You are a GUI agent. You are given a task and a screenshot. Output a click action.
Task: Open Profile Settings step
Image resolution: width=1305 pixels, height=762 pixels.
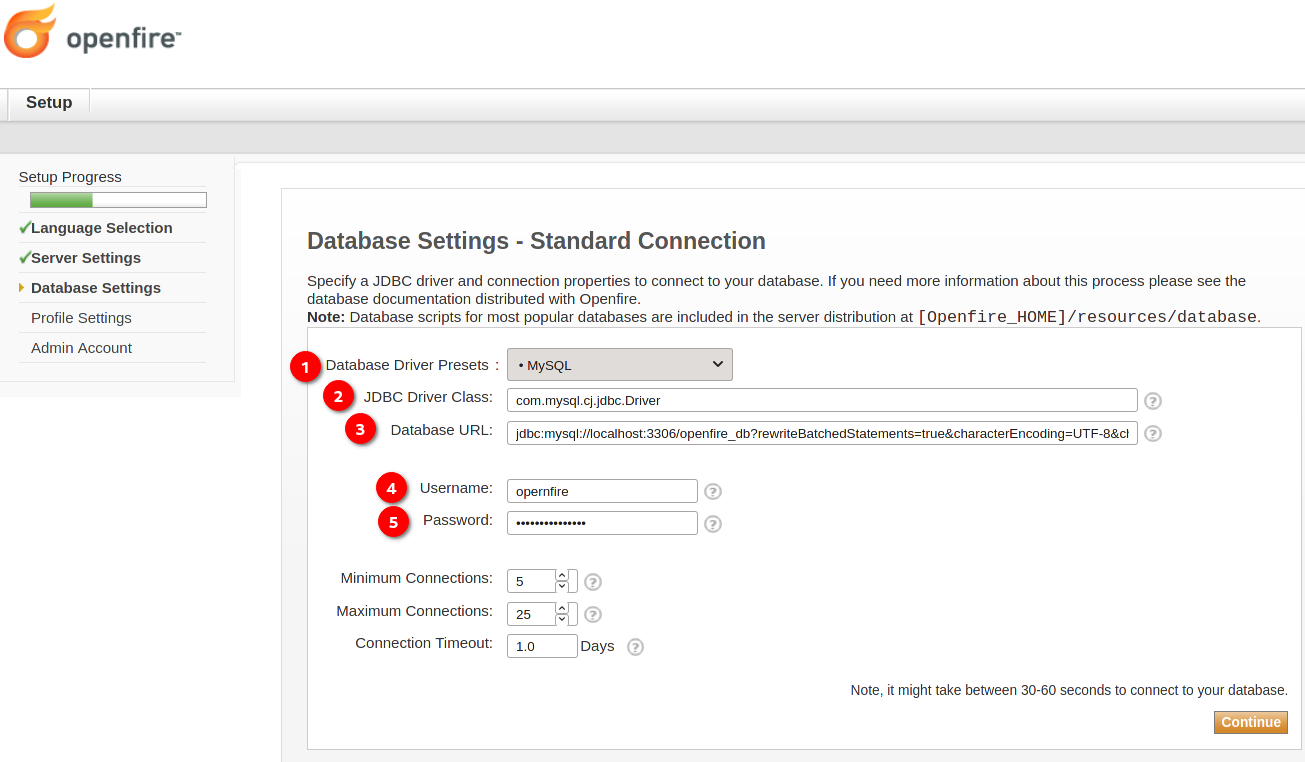(81, 318)
